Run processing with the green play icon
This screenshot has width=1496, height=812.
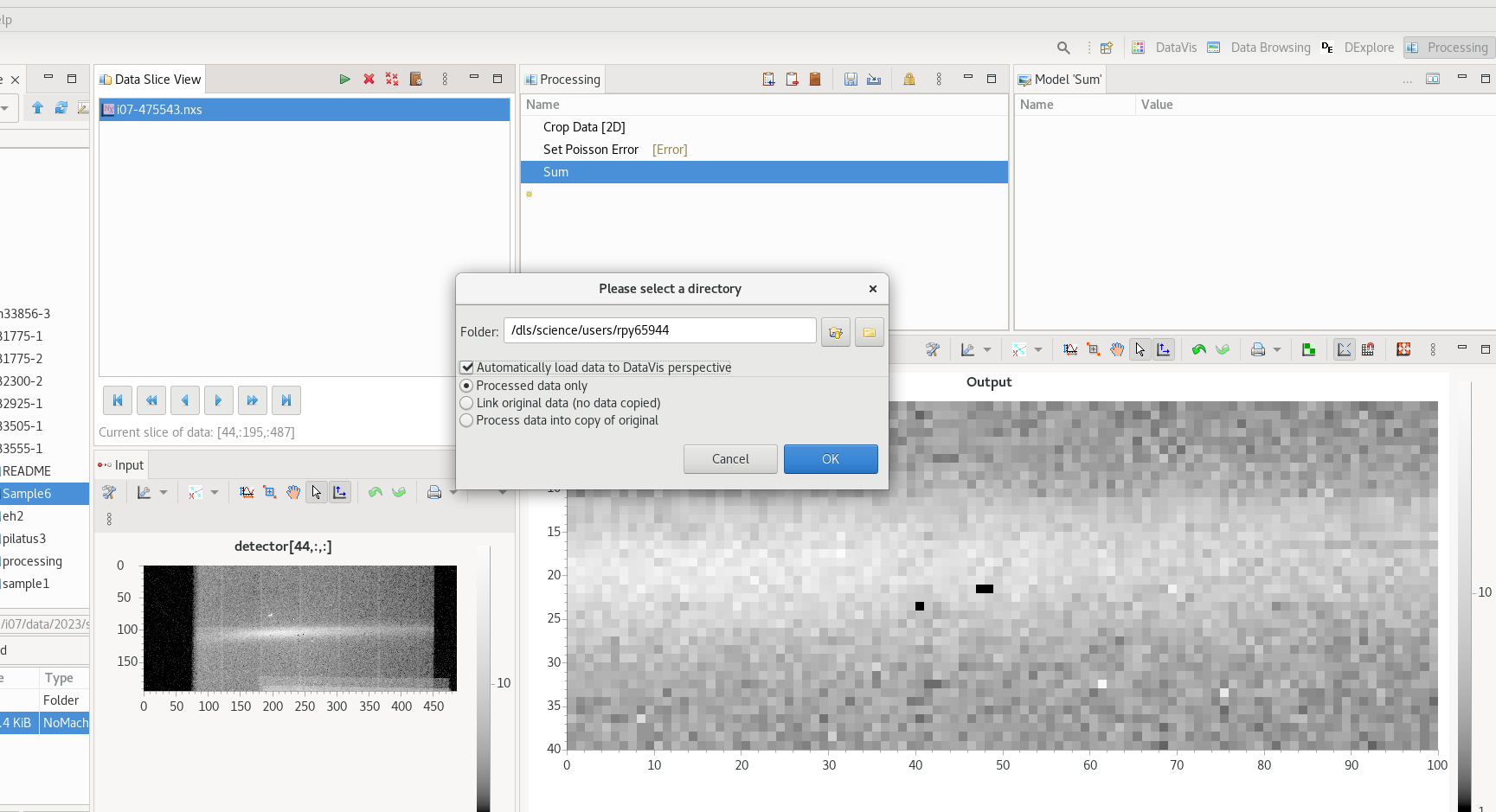[x=344, y=80]
